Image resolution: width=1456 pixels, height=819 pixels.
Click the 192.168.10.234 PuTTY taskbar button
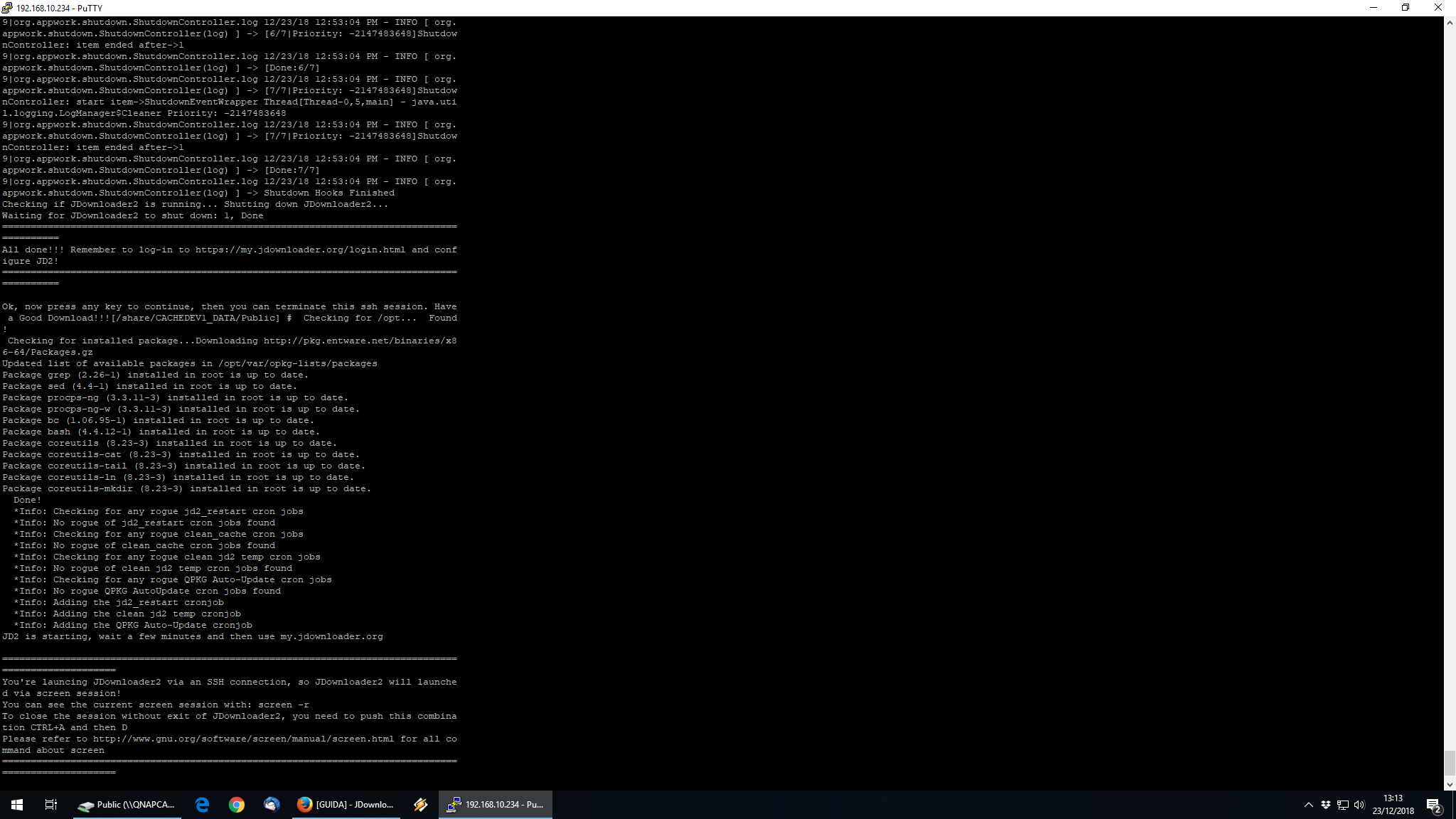pyautogui.click(x=496, y=805)
